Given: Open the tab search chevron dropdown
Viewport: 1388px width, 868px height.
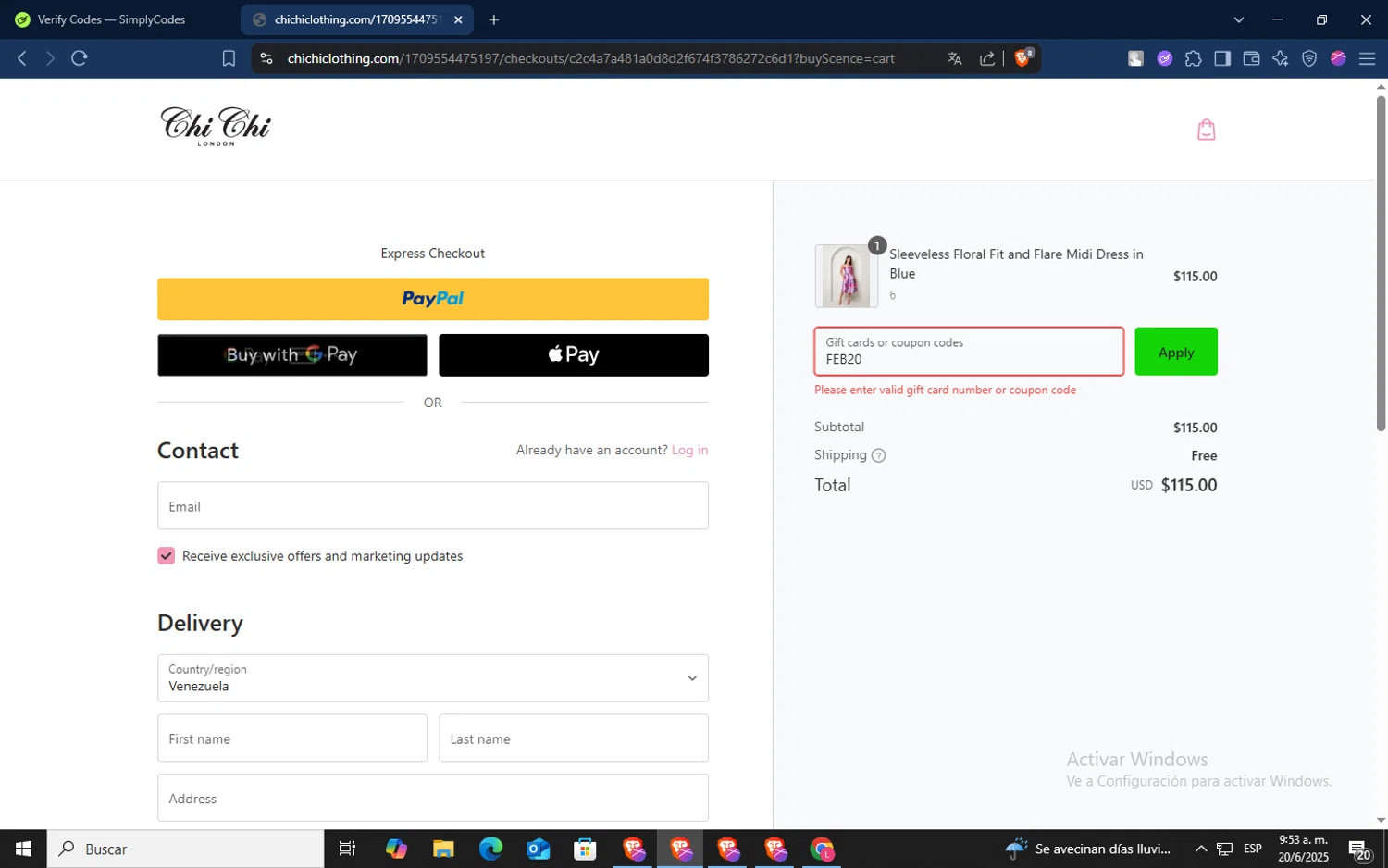Looking at the screenshot, I should (x=1239, y=19).
